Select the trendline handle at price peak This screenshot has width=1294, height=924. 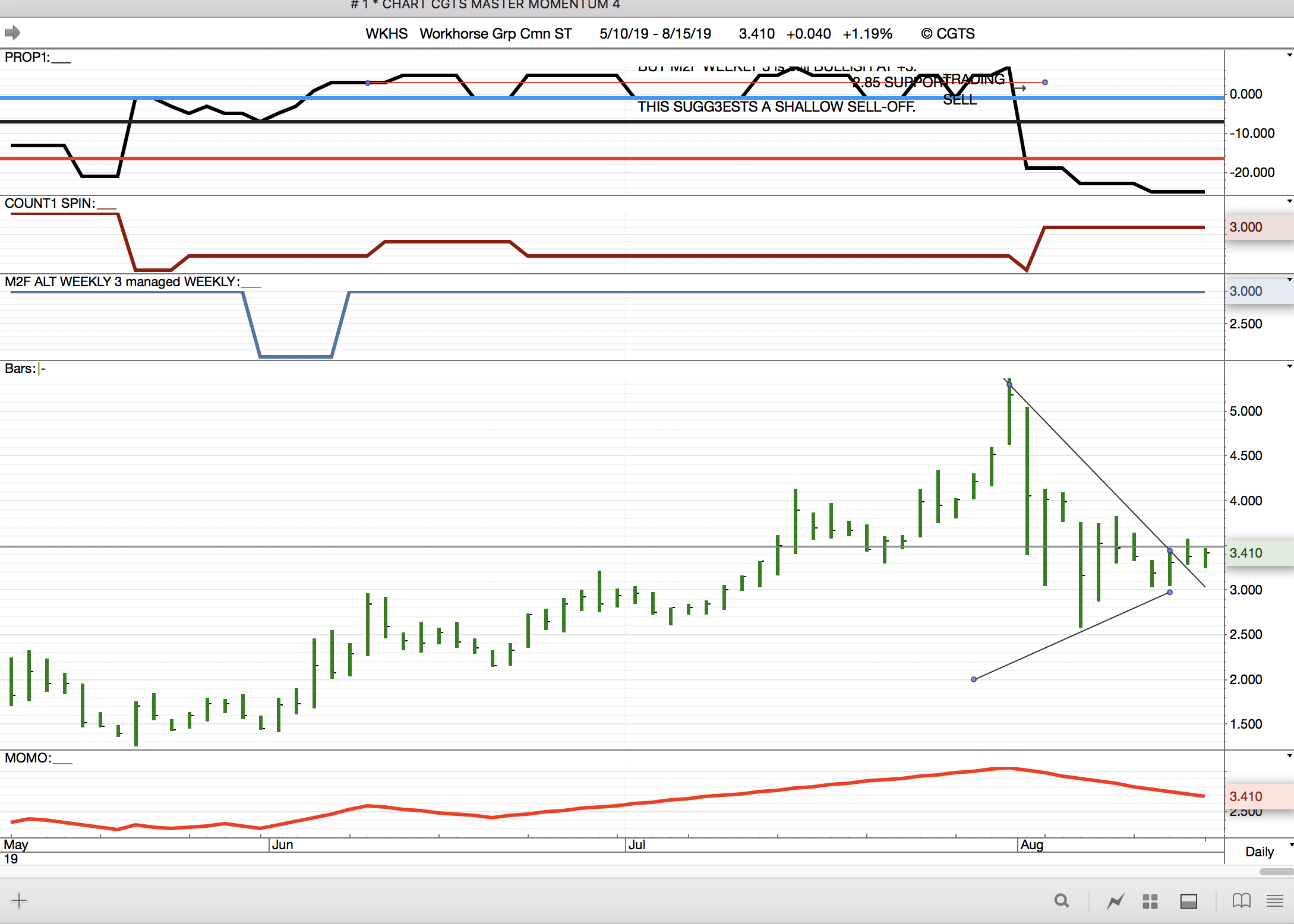point(1009,385)
